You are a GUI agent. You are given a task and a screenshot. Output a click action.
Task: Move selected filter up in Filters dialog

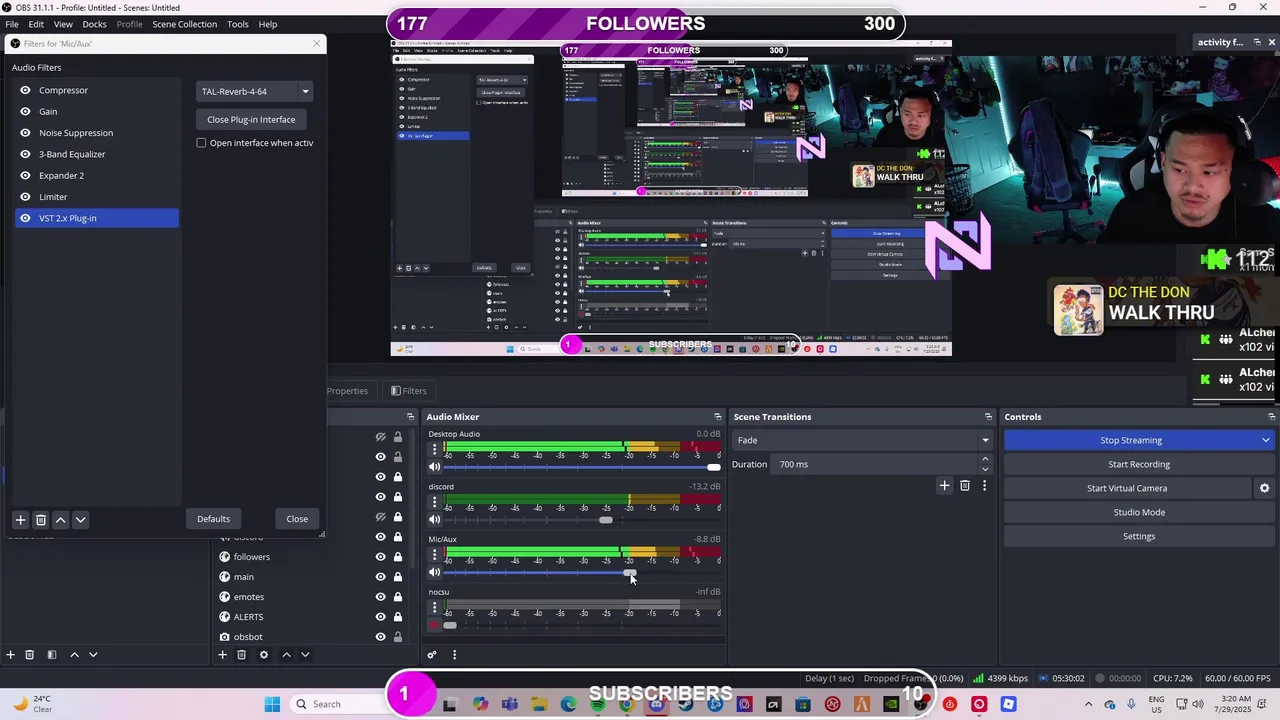61,520
